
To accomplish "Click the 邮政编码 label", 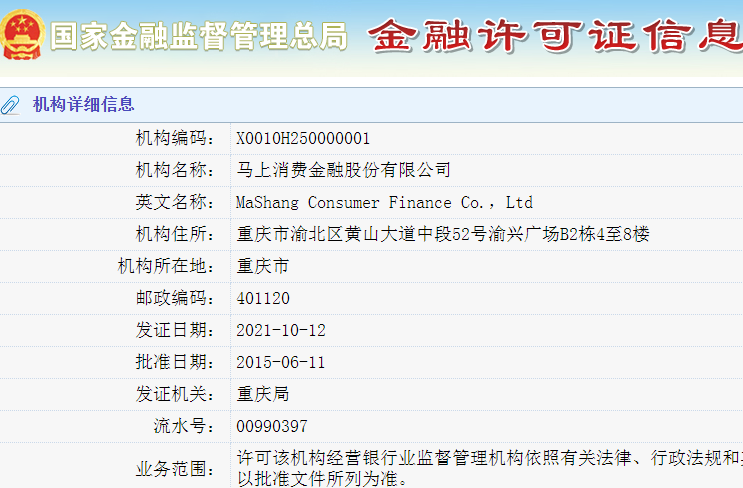I will pos(175,298).
